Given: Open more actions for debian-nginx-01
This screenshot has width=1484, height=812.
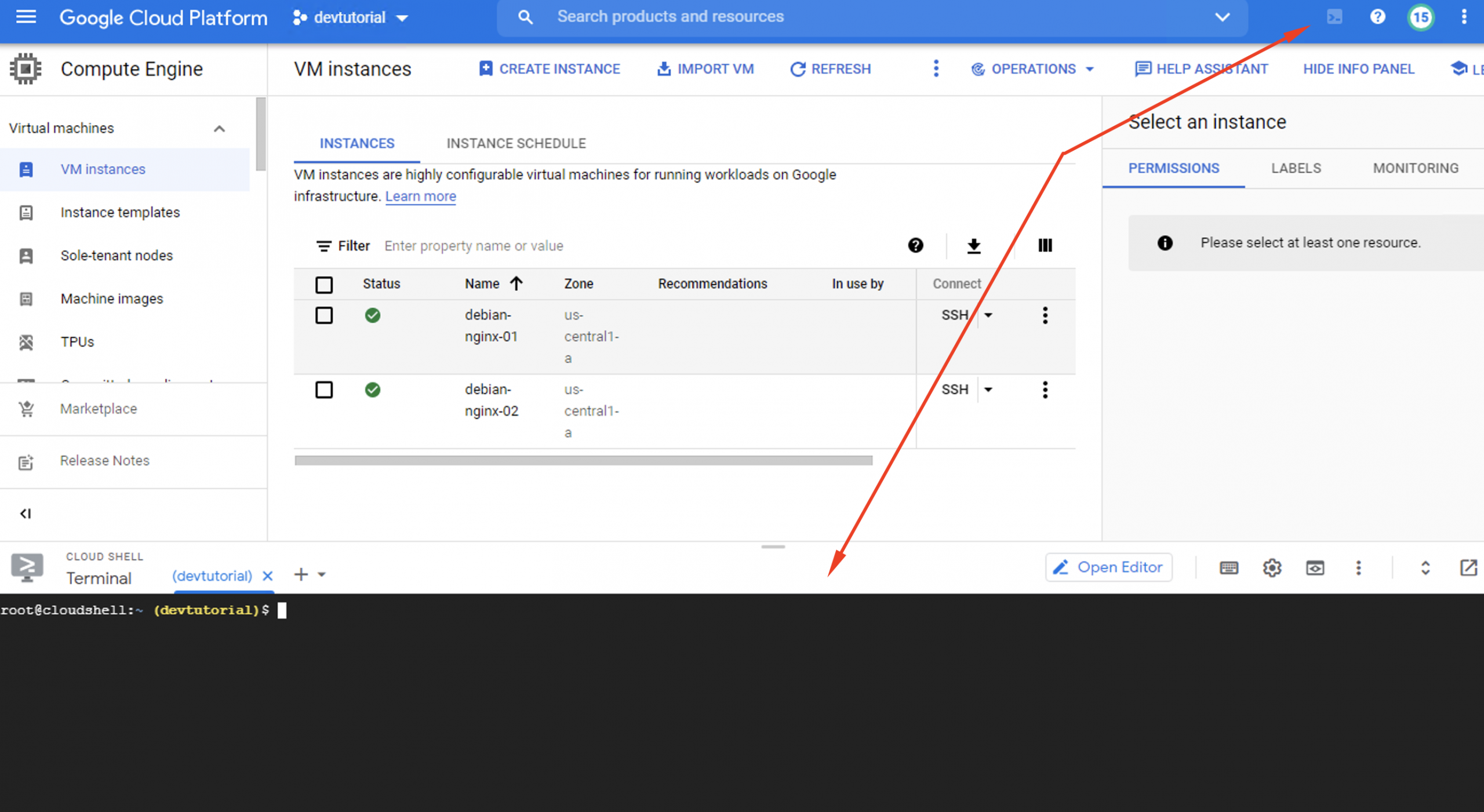Looking at the screenshot, I should click(x=1045, y=315).
